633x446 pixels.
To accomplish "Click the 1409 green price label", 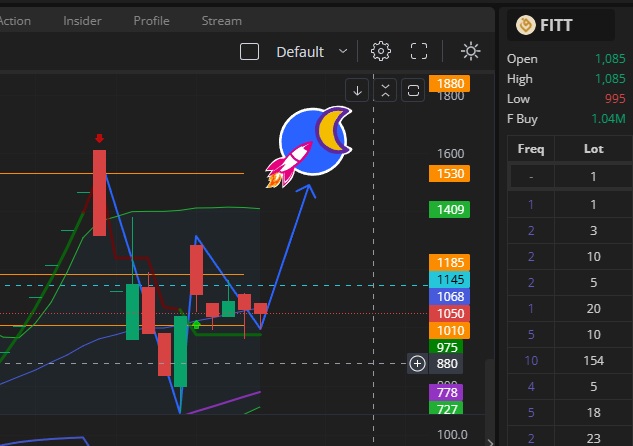I will (x=449, y=209).
